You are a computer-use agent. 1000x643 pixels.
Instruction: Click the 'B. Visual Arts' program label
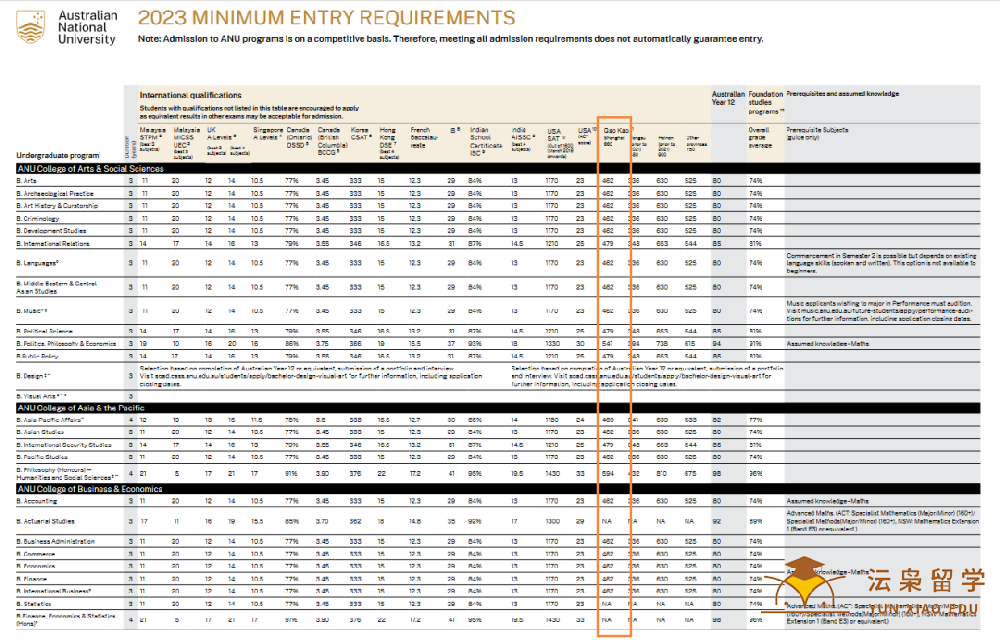click(41, 396)
